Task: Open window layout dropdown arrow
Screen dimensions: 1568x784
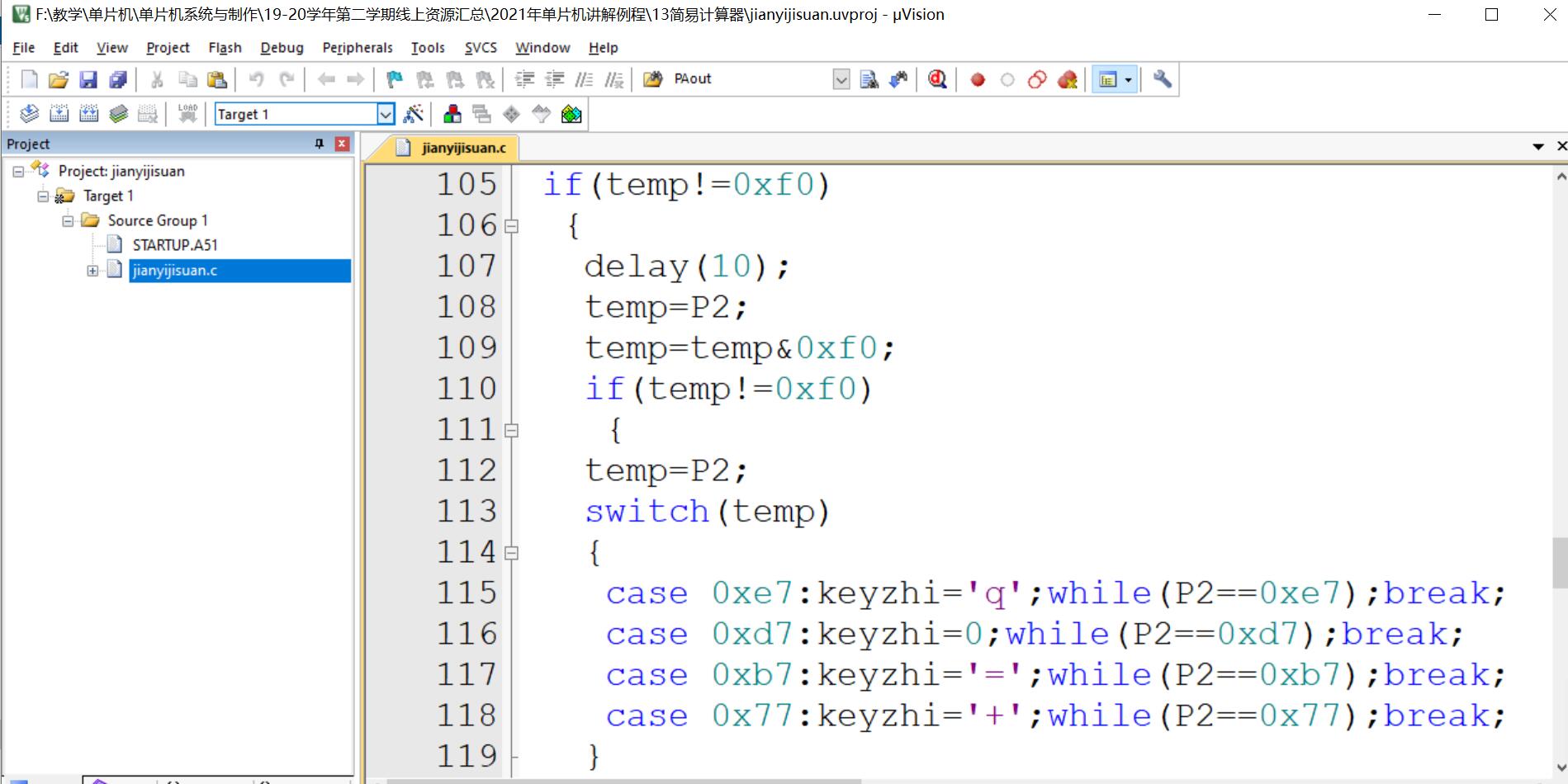Action: pyautogui.click(x=1129, y=79)
